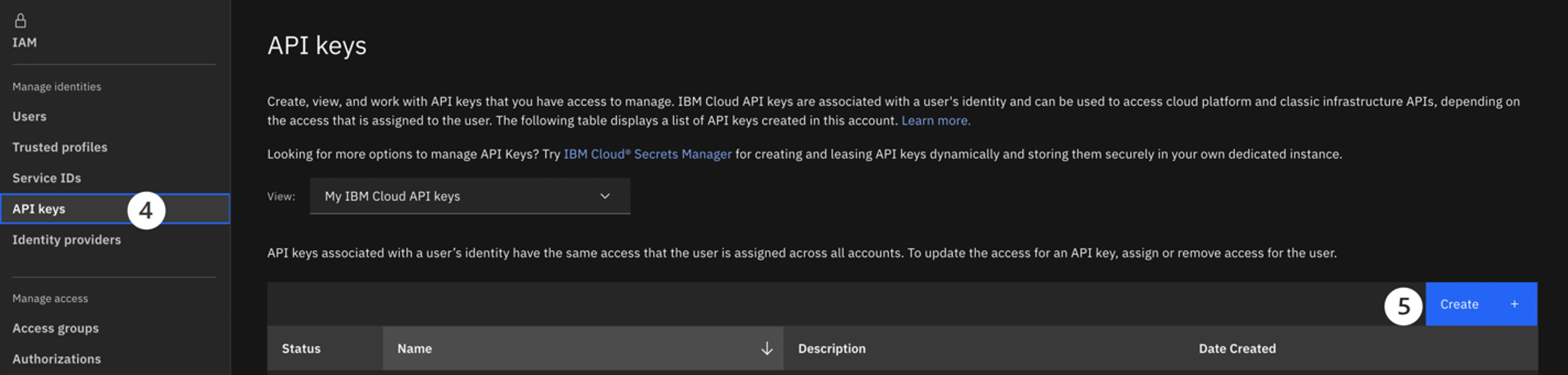This screenshot has width=1568, height=375.
Task: Click the IAM lock icon
Action: click(x=21, y=21)
